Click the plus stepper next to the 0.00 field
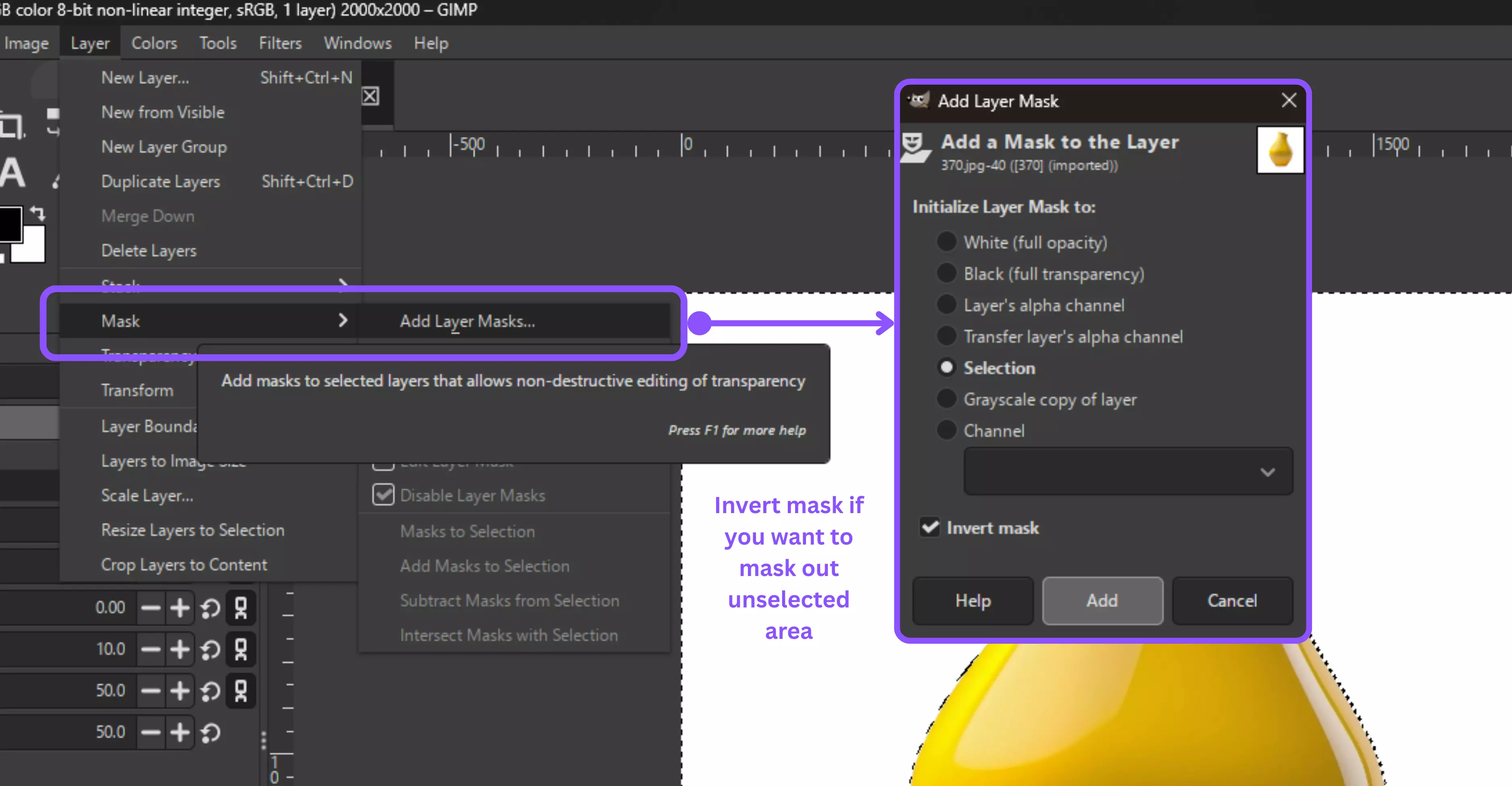The width and height of the screenshot is (1512, 786). pyautogui.click(x=180, y=607)
